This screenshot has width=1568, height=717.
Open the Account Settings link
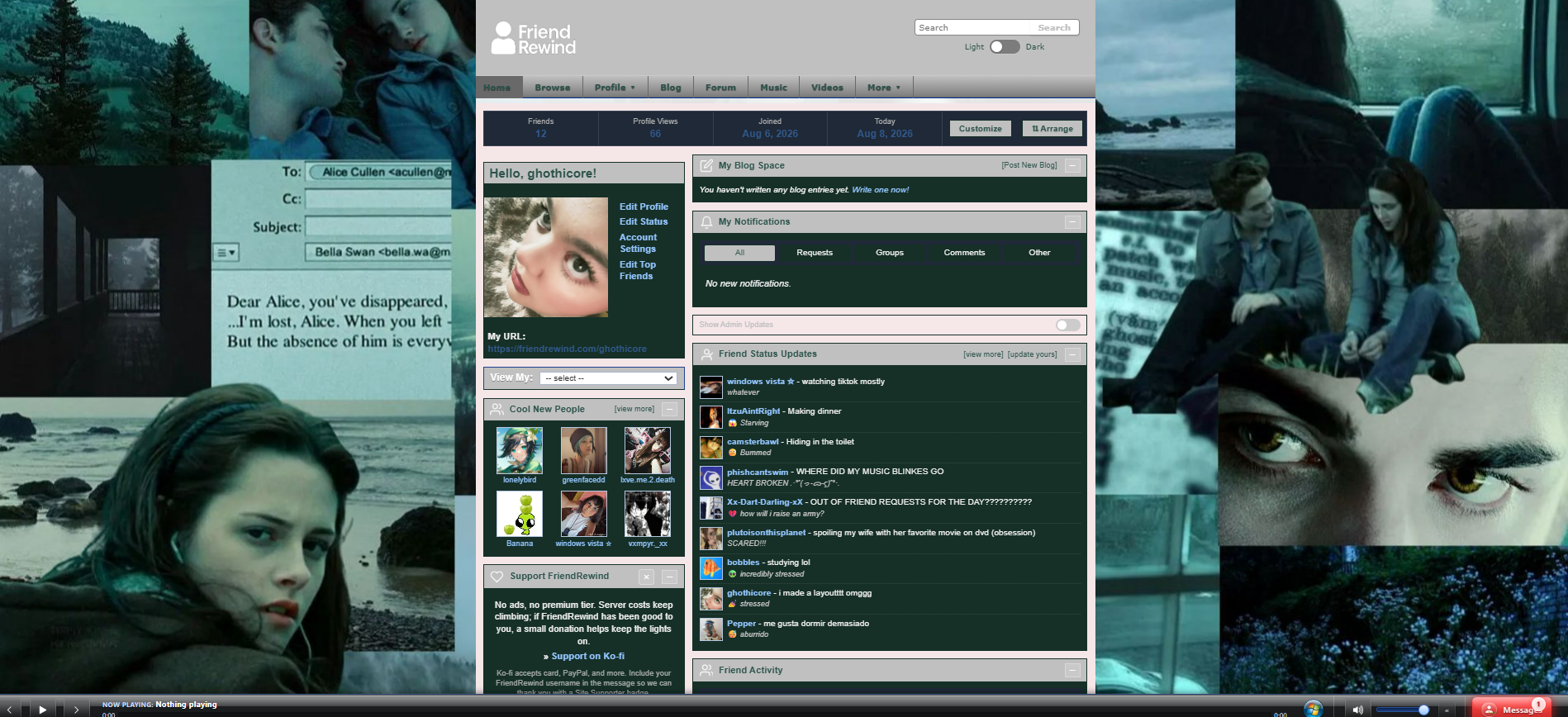coord(638,243)
